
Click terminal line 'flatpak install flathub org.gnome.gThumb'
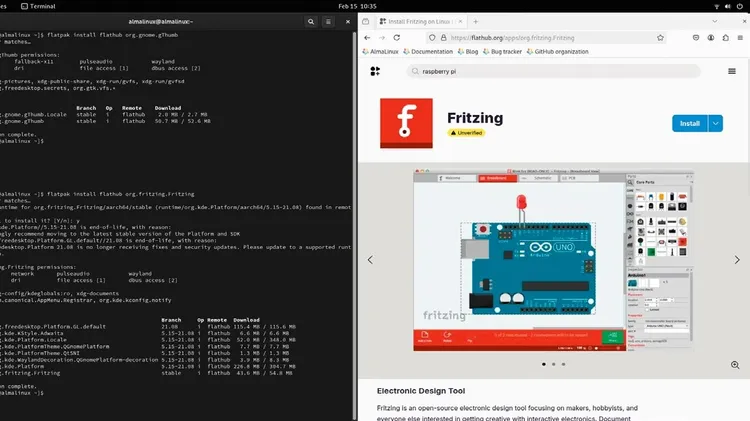pos(112,35)
